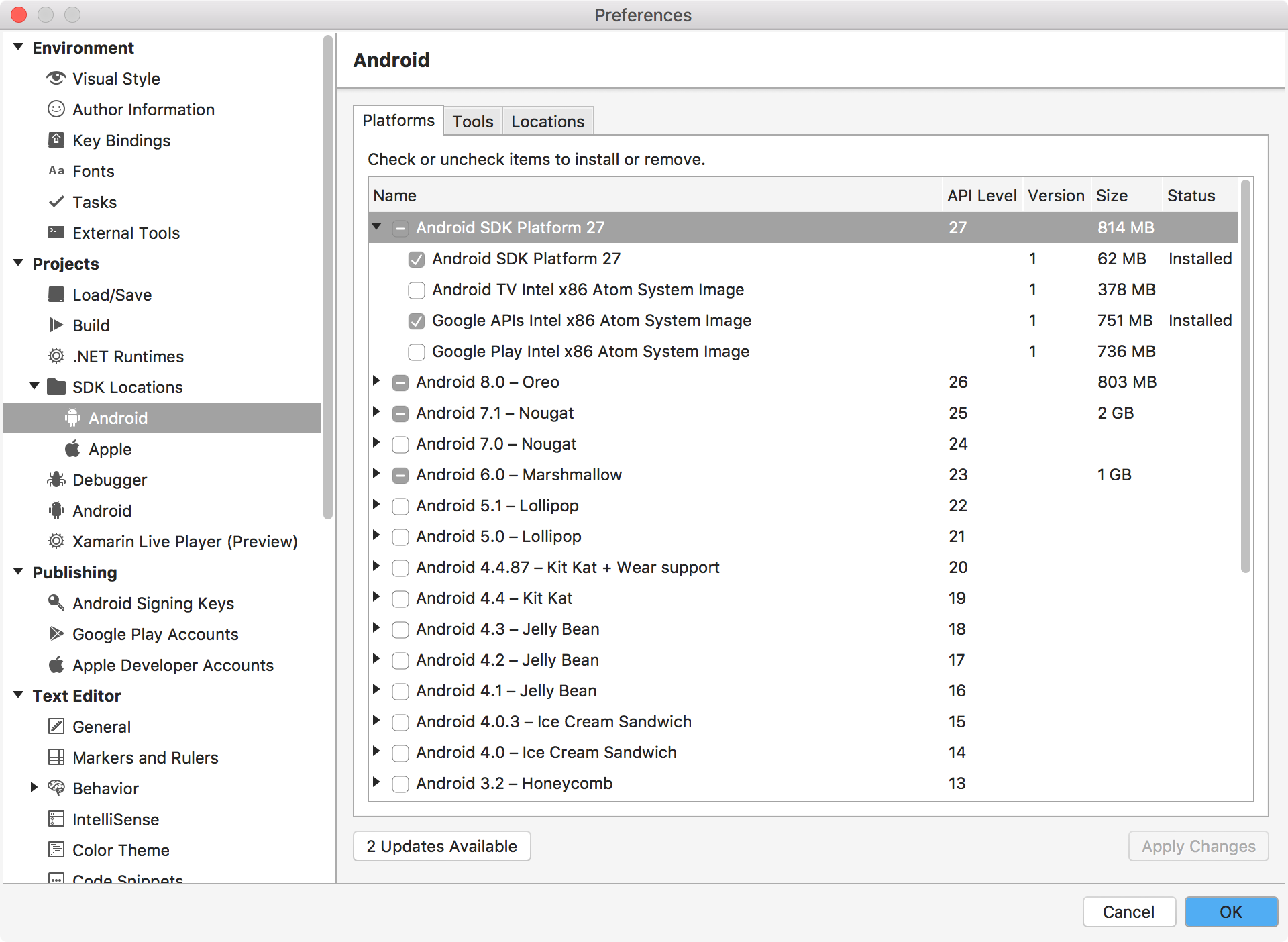1288x942 pixels.
Task: Click the Author Information smiley icon
Action: pos(56,109)
